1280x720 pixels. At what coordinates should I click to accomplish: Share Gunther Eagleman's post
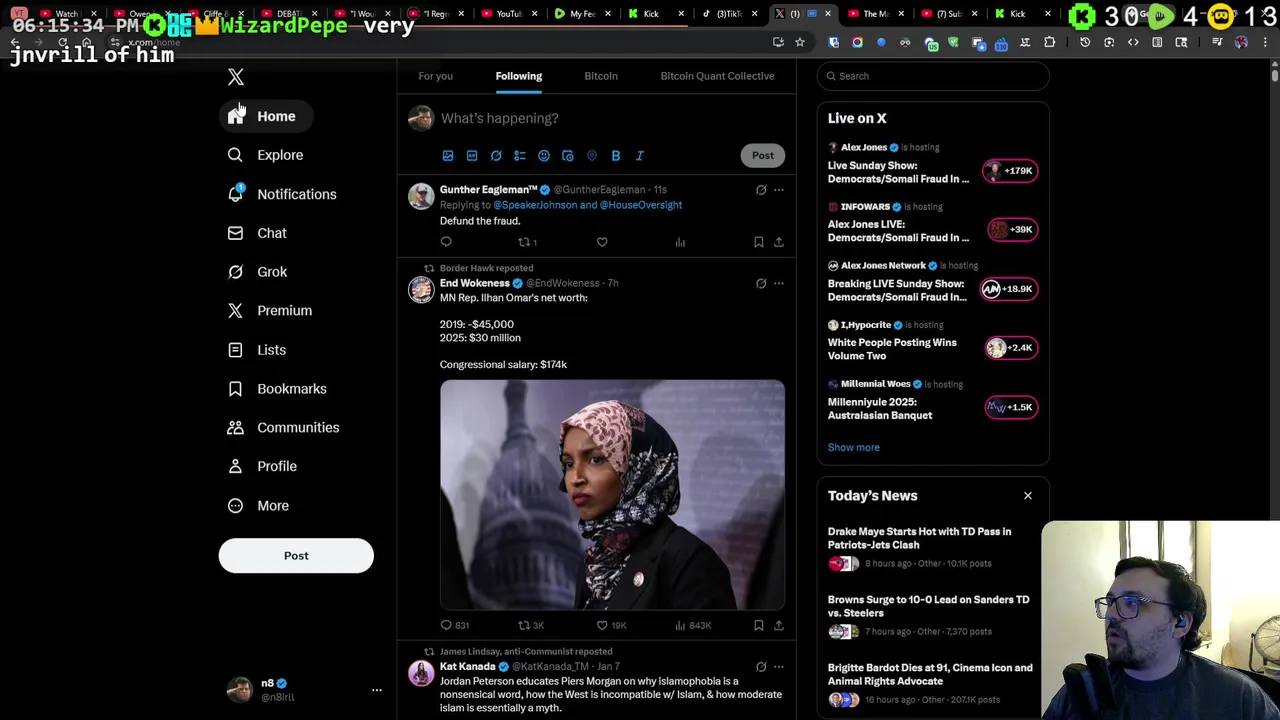click(778, 242)
